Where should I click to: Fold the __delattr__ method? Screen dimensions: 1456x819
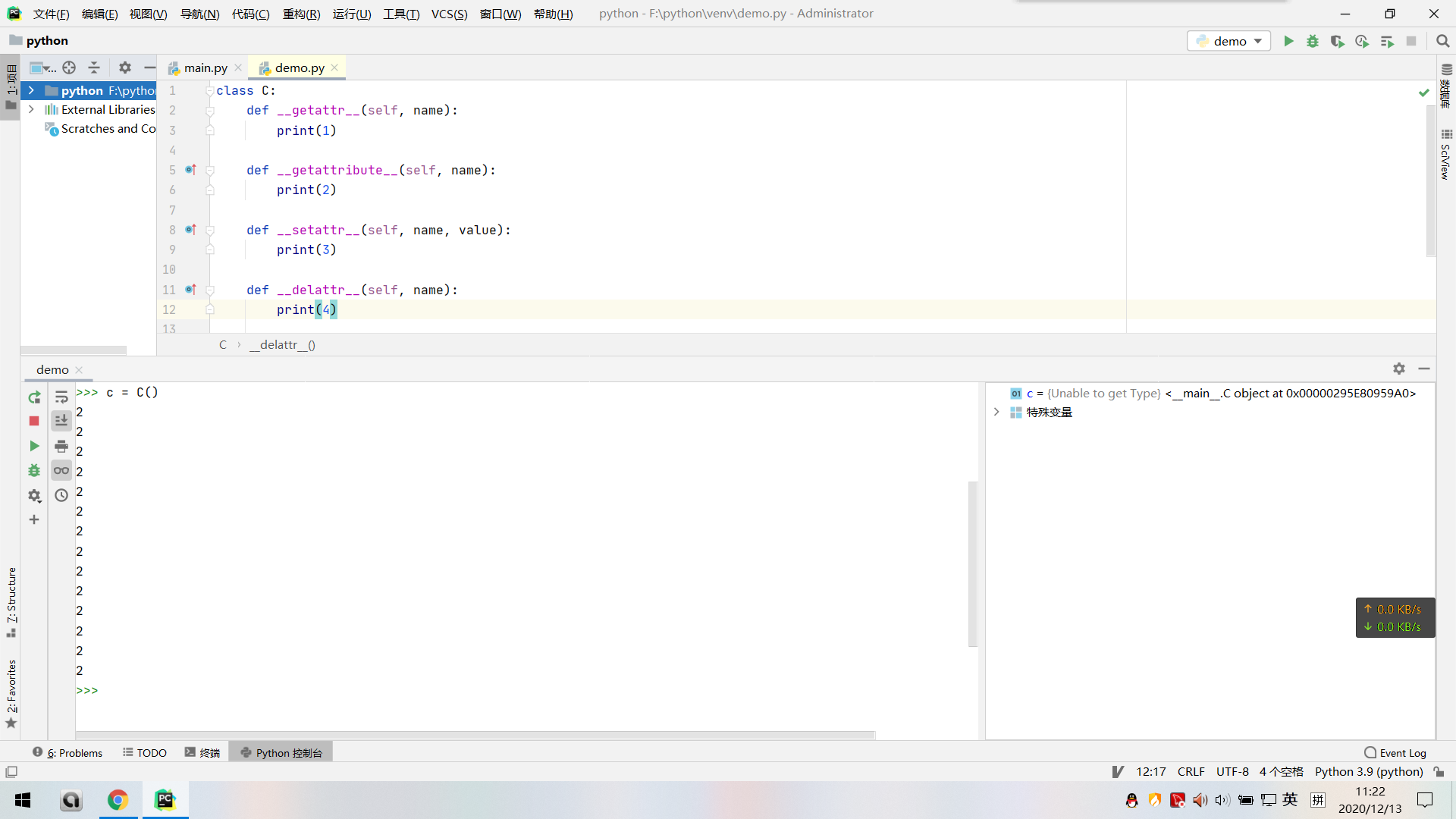coord(210,290)
